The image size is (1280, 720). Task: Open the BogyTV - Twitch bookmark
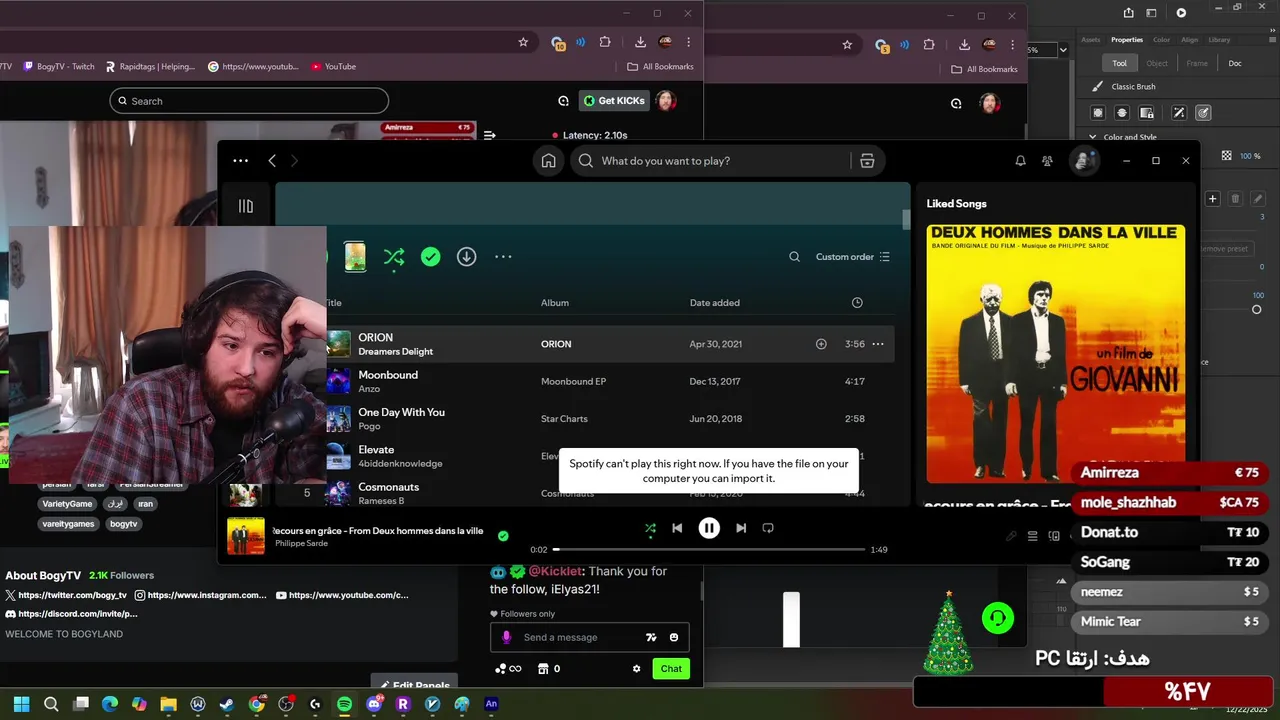tap(59, 67)
